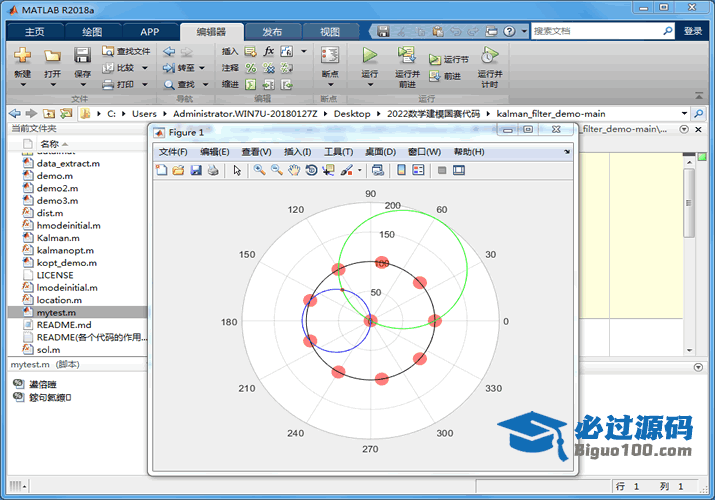Click the help question mark icon

pyautogui.click(x=509, y=31)
